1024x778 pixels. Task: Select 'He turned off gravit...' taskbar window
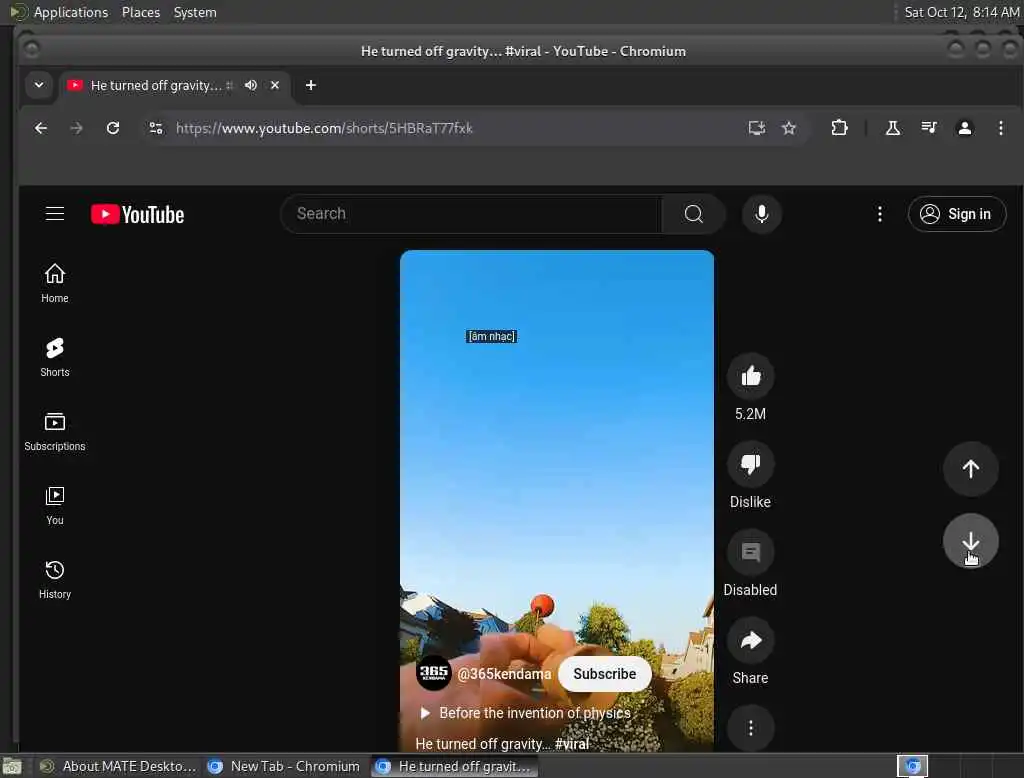(455, 766)
